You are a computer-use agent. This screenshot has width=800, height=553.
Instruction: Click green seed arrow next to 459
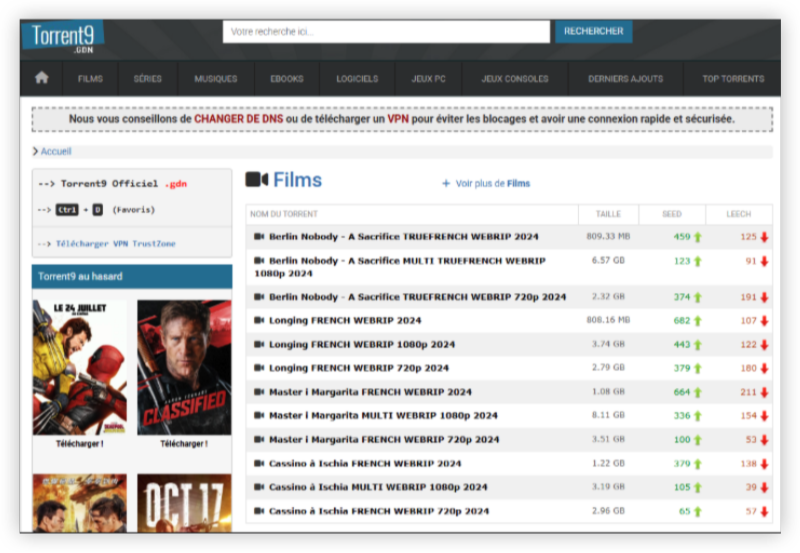coord(697,237)
